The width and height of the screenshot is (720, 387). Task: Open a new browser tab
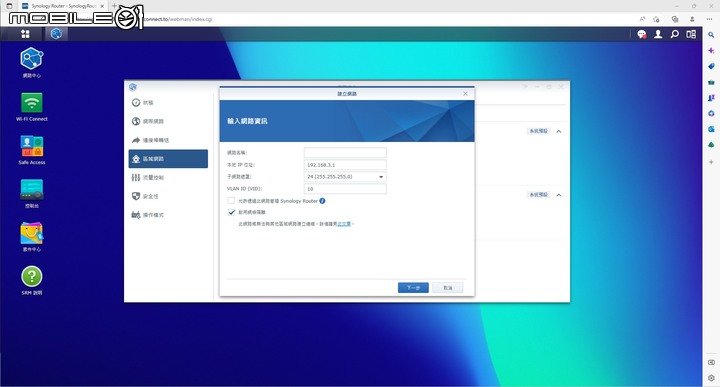[x=114, y=6]
